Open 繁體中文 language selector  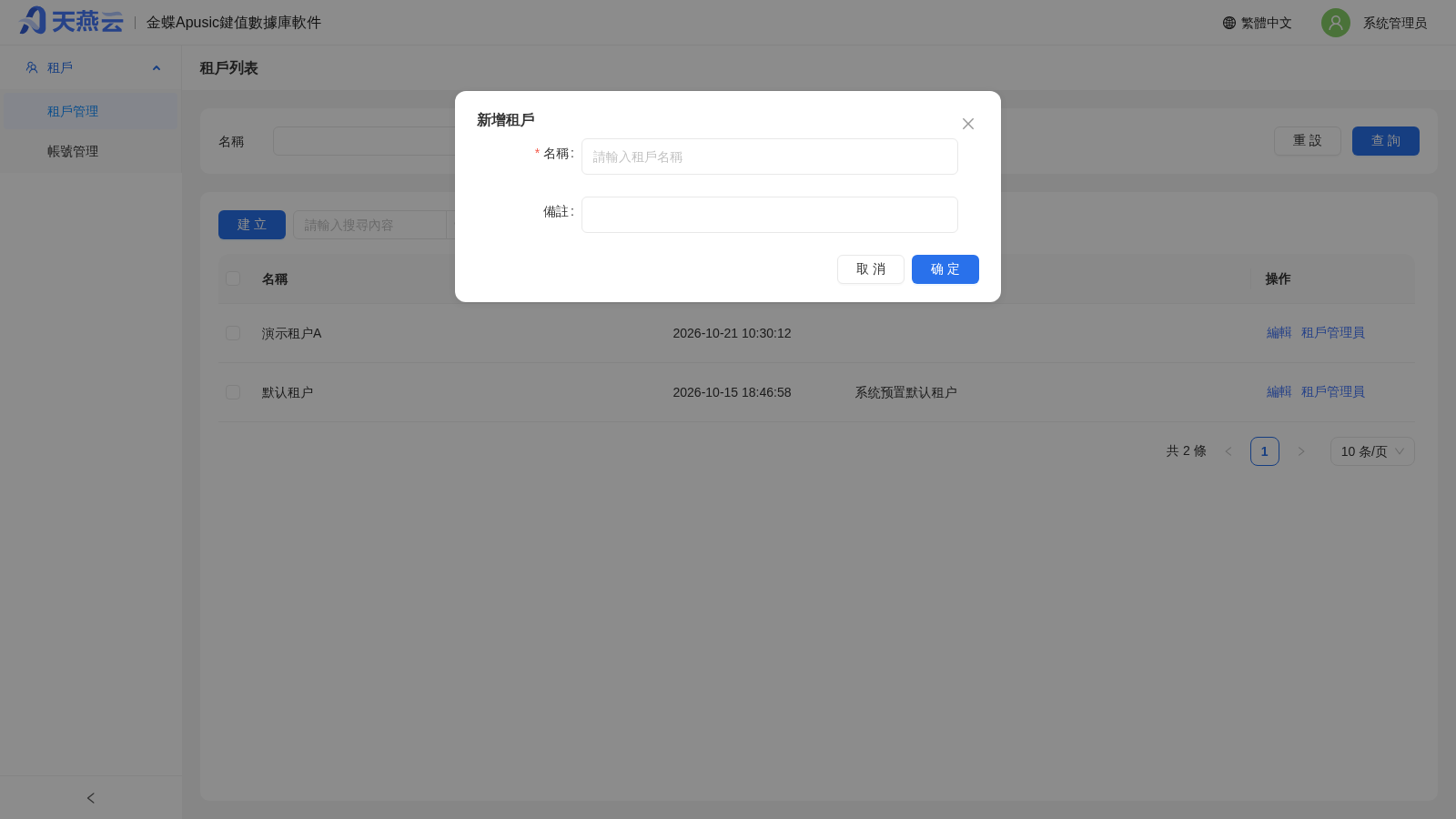point(1257,23)
